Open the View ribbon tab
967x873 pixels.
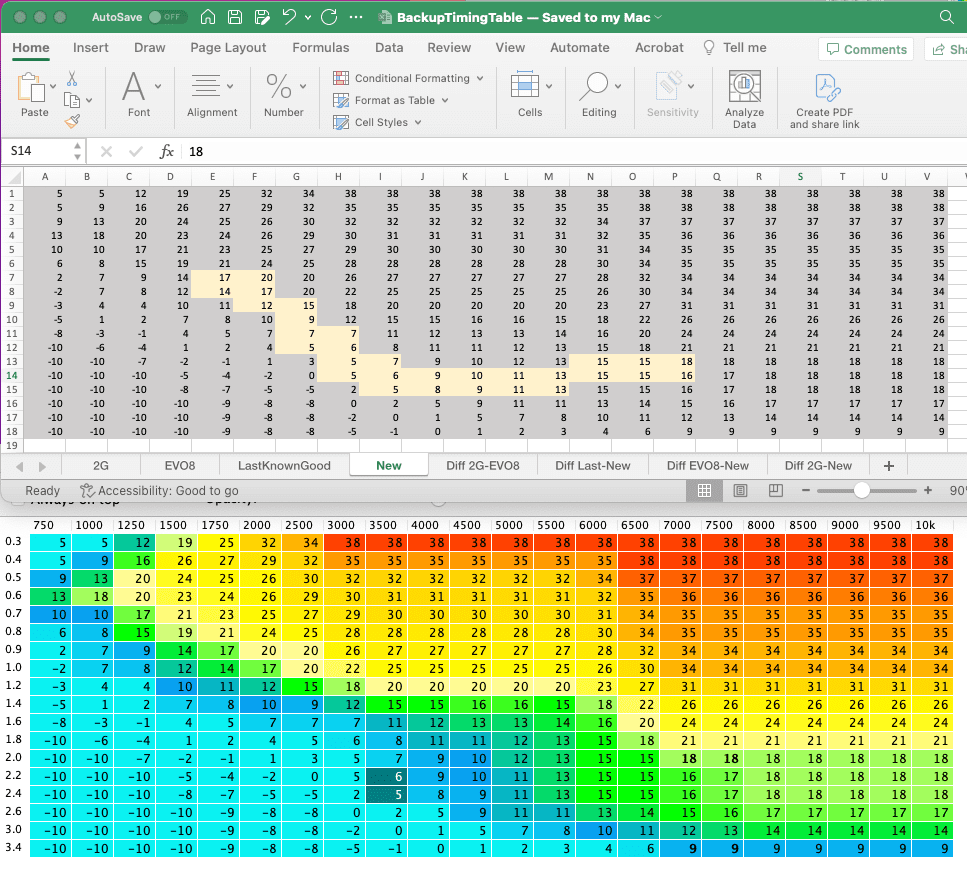coord(510,47)
